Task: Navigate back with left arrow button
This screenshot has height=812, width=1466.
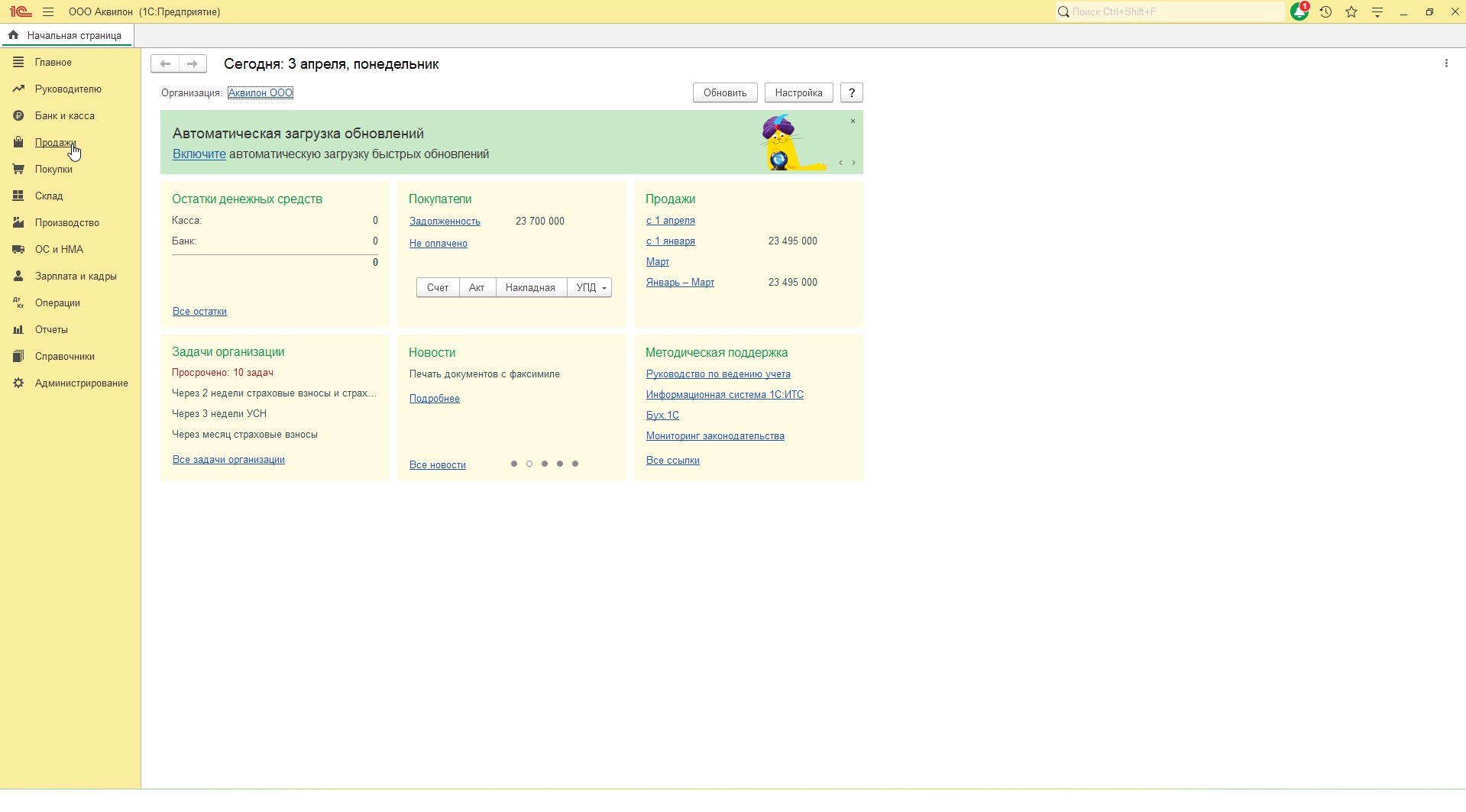Action: [165, 64]
